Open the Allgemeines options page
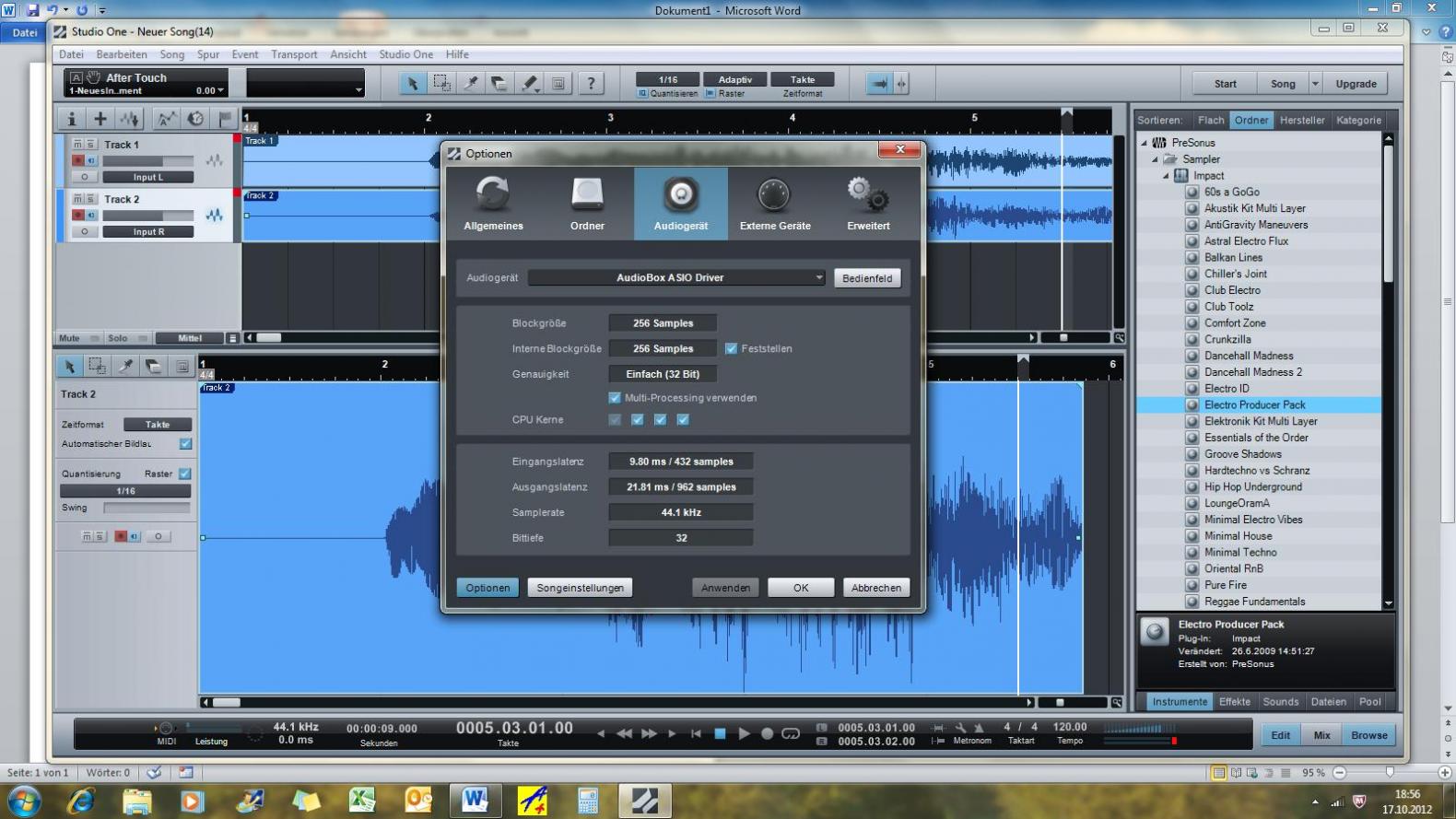 (493, 204)
